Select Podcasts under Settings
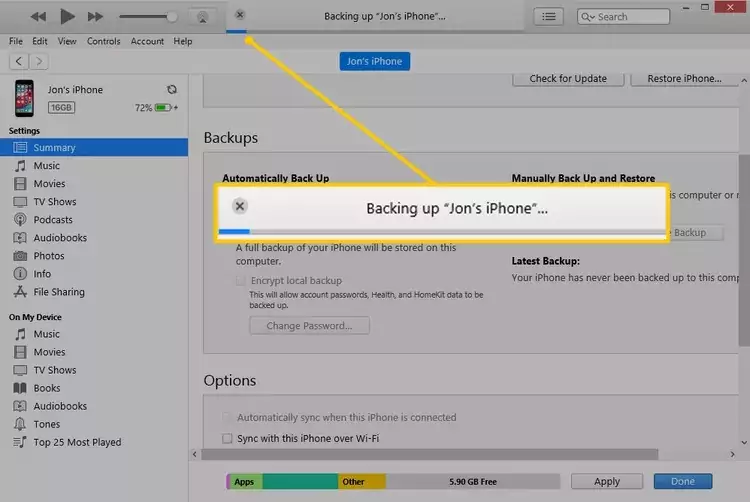750x502 pixels. point(53,220)
